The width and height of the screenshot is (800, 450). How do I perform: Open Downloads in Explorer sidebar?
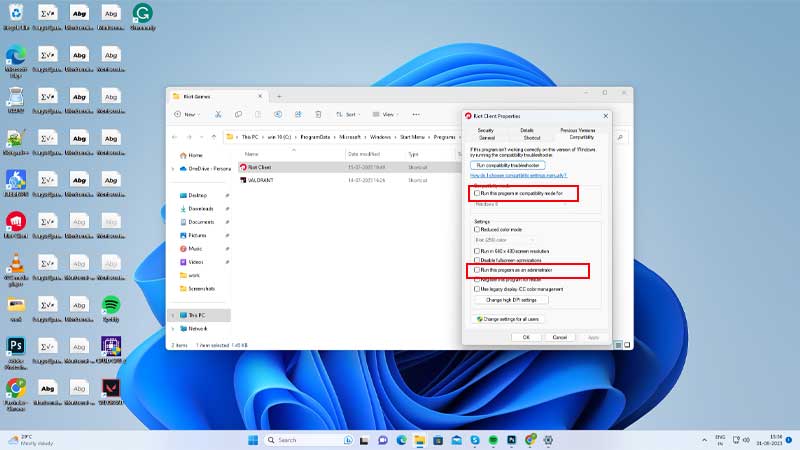pyautogui.click(x=201, y=209)
